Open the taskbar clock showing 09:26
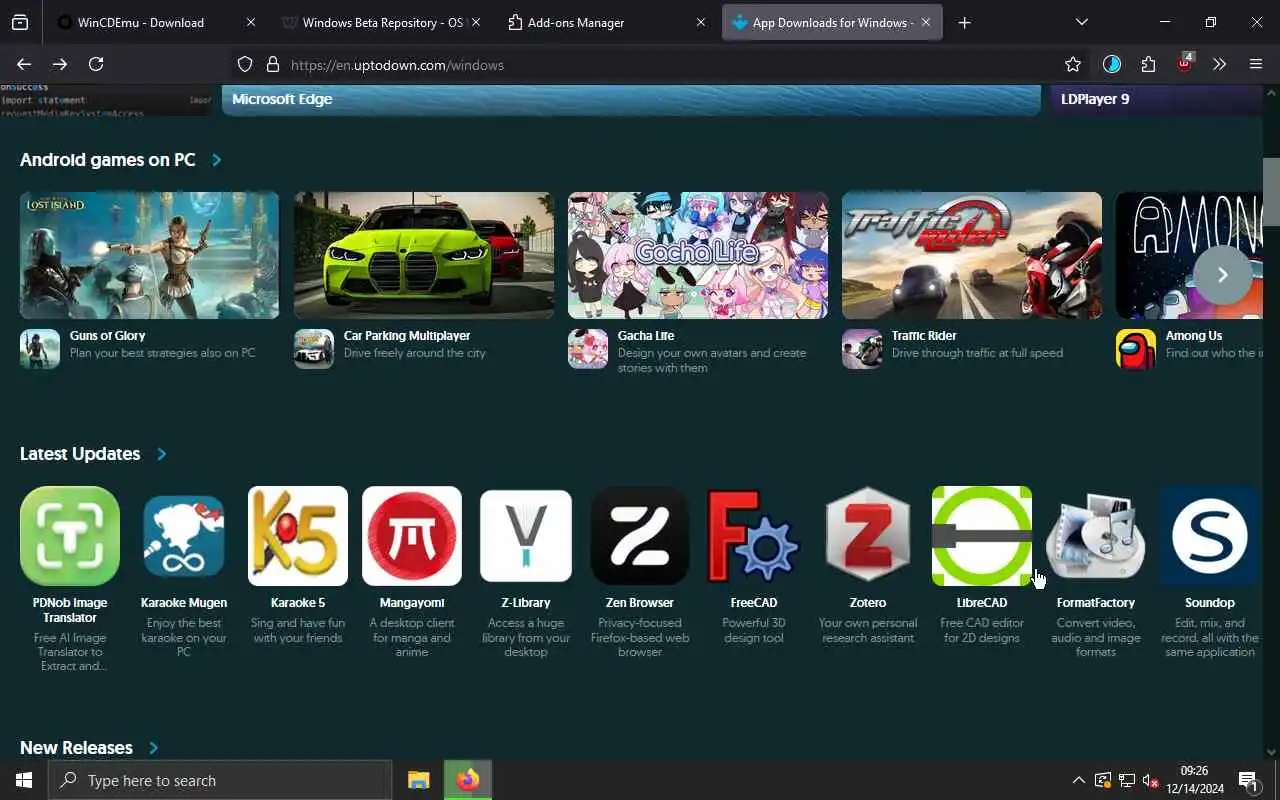The width and height of the screenshot is (1280, 800). coord(1195,780)
